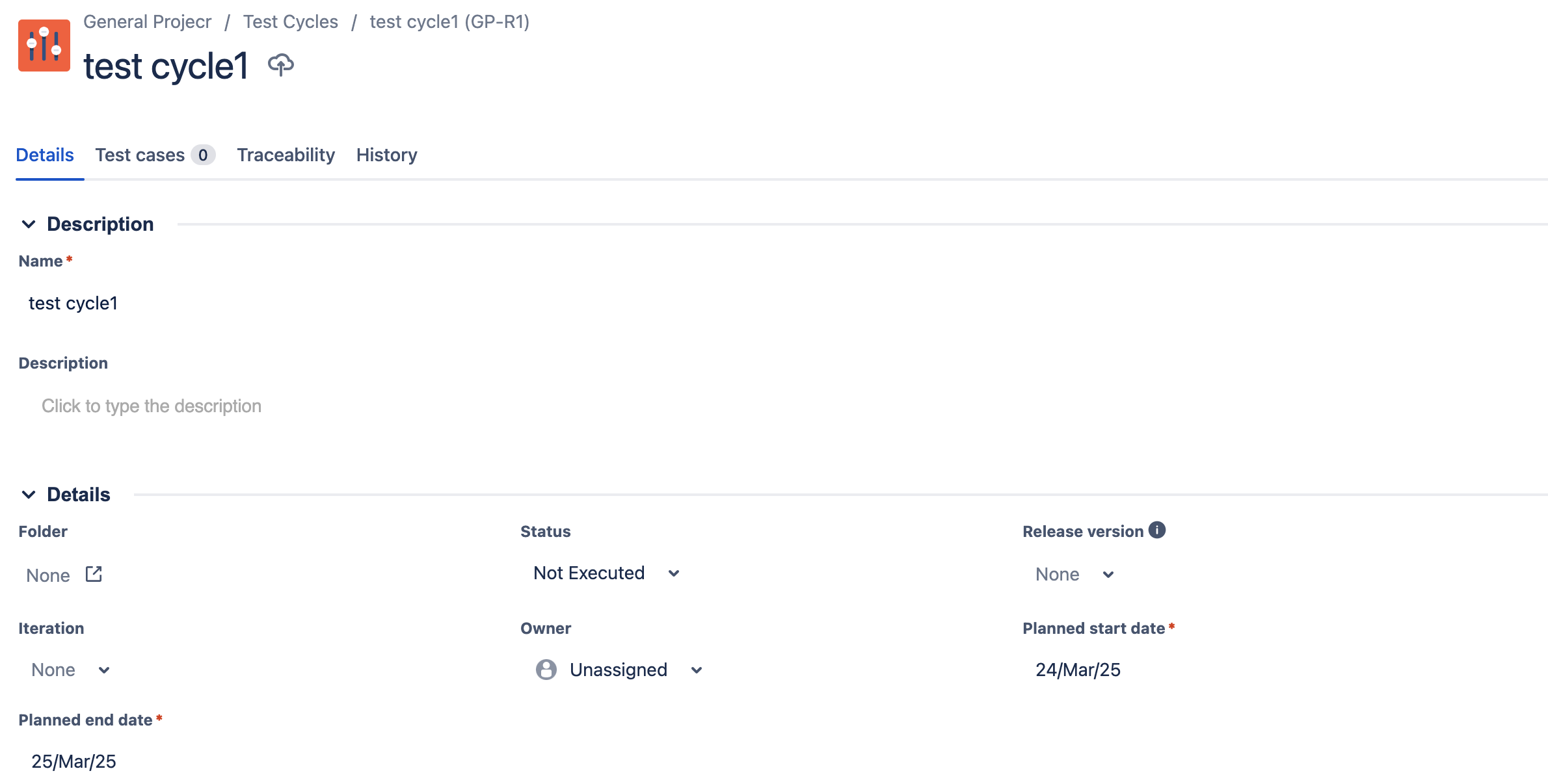Viewport: 1548px width, 784px height.
Task: Navigate to General Projecr via breadcrumb
Action: click(148, 21)
